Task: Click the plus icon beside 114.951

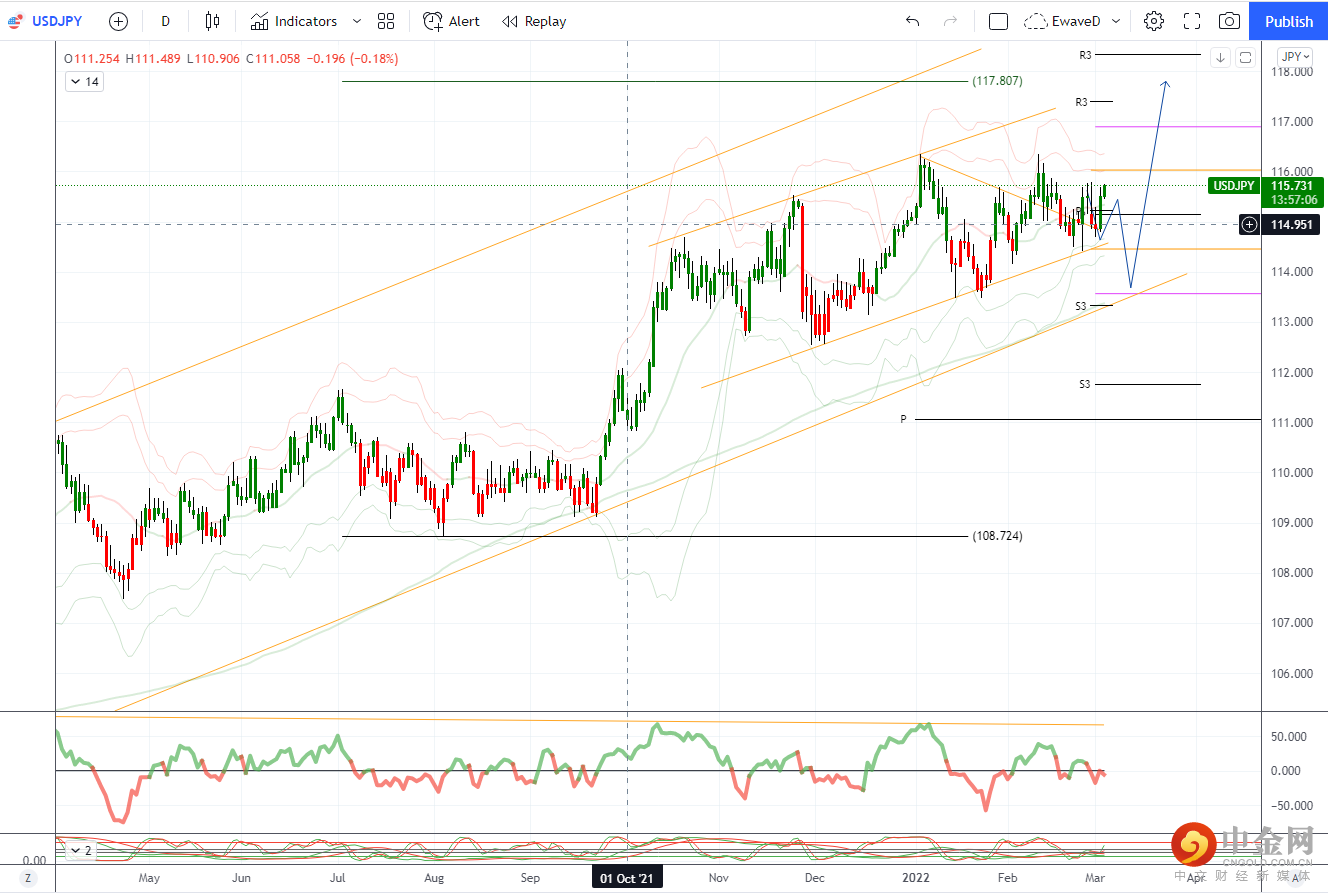Action: 1249,225
